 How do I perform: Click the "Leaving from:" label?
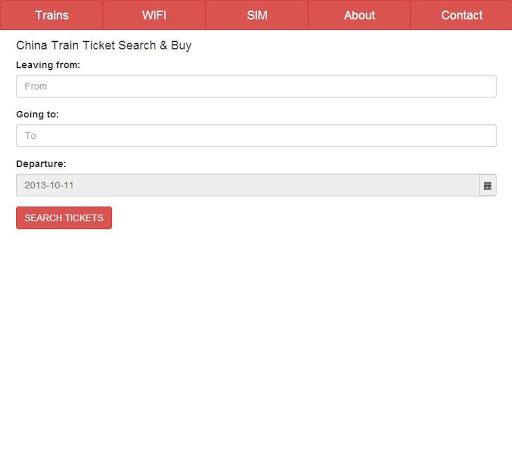[x=48, y=65]
